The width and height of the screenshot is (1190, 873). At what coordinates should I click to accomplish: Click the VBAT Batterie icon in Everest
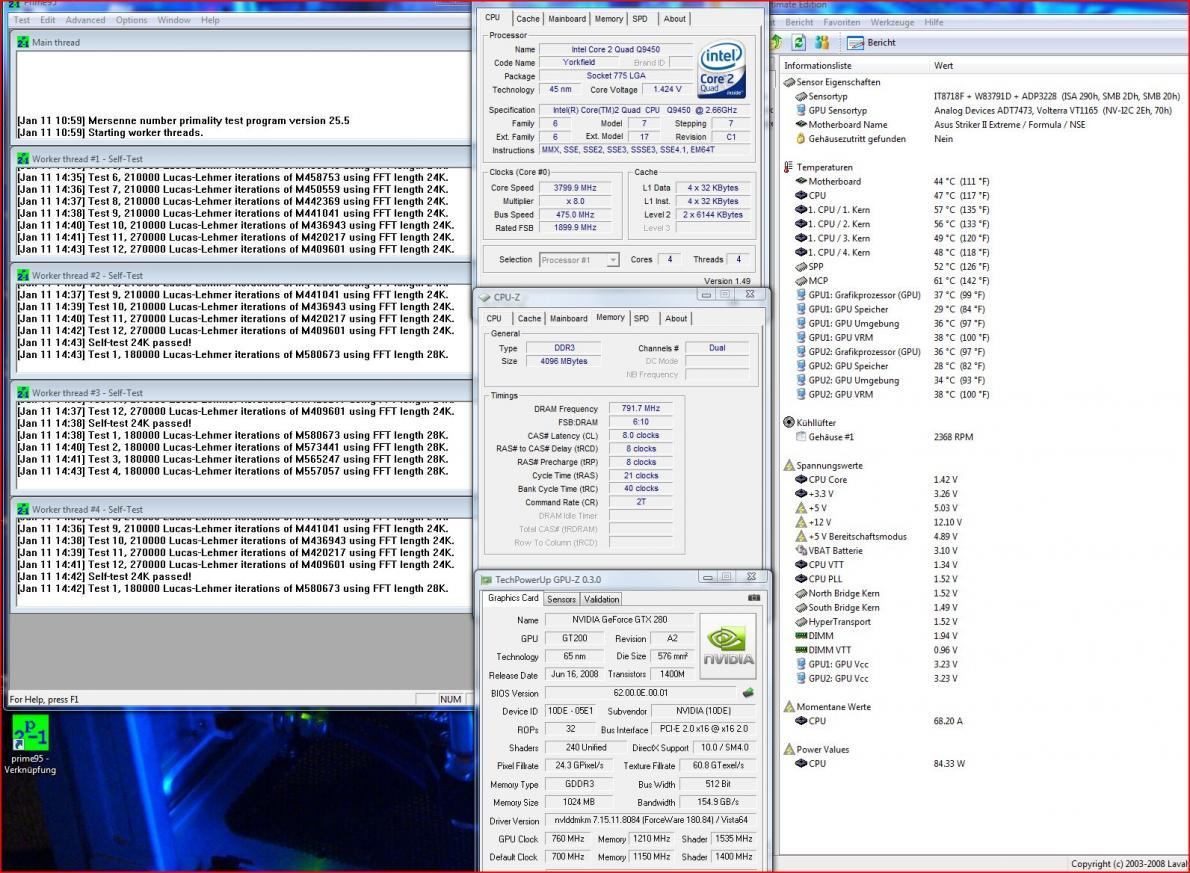pyautogui.click(x=801, y=550)
